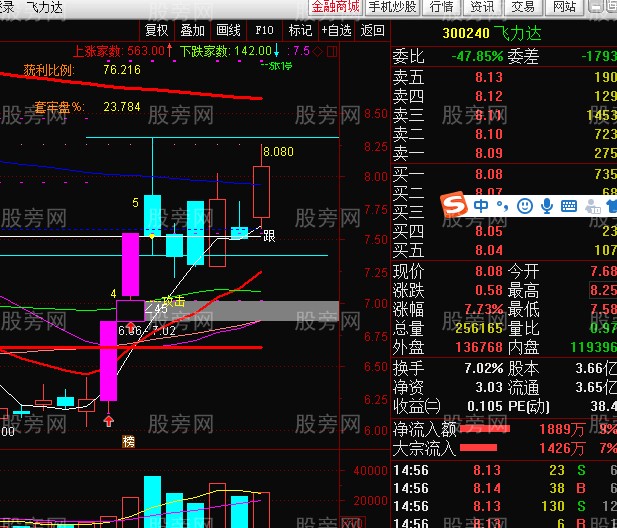Click the 攻击 signal label on chart

point(174,301)
